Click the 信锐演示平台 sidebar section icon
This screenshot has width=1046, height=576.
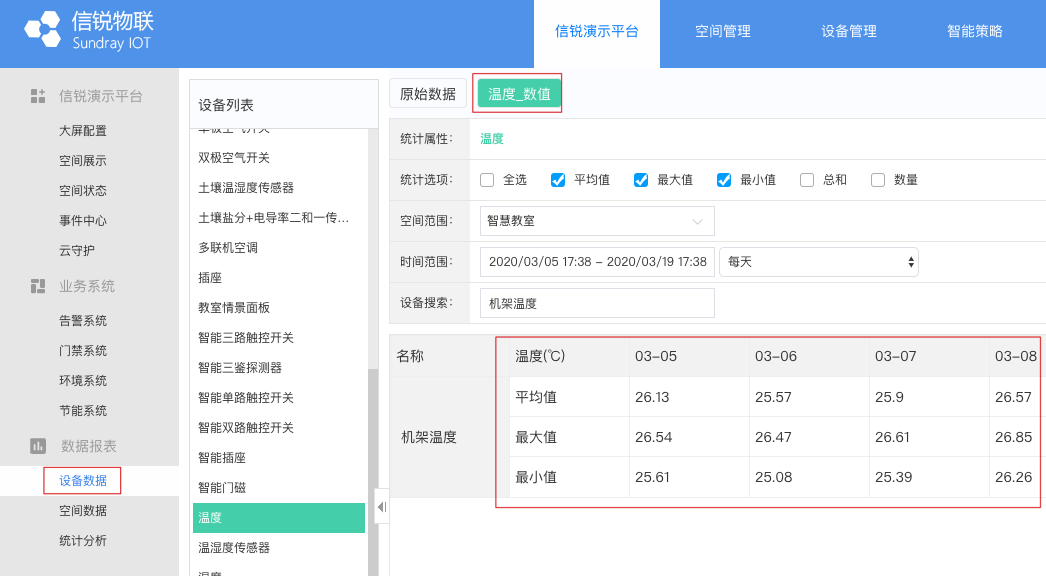[x=38, y=96]
